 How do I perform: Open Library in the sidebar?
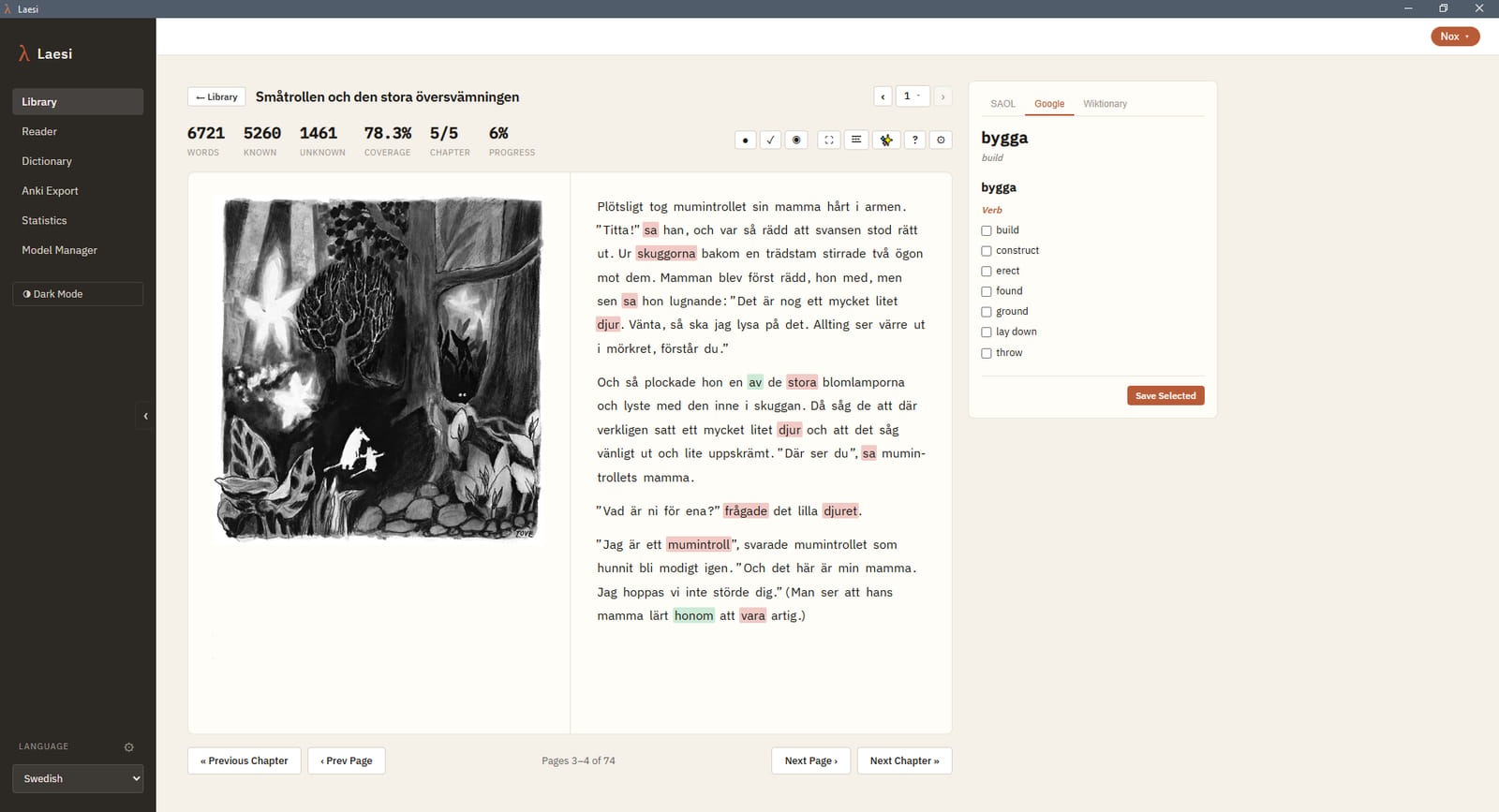click(78, 102)
